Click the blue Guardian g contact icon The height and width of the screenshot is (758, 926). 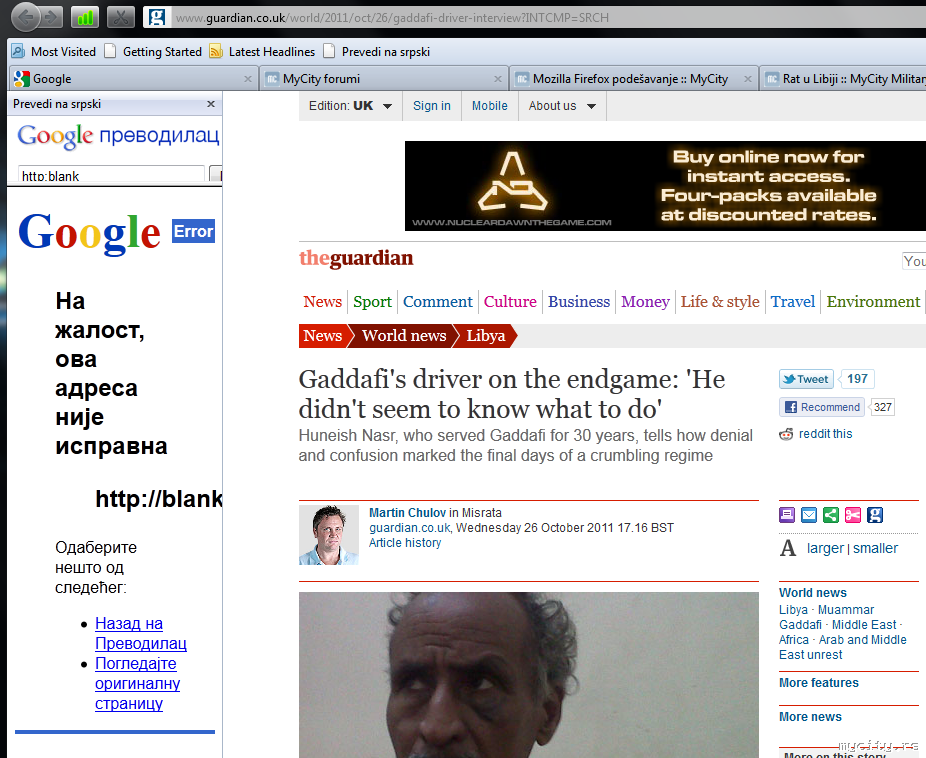875,515
